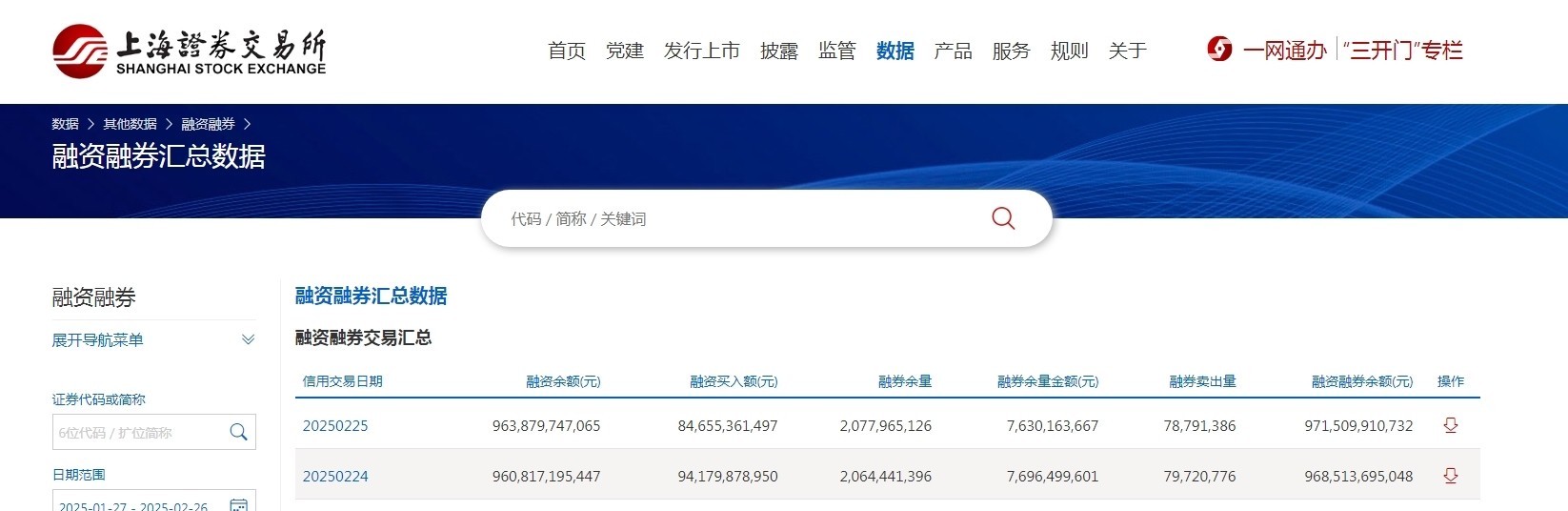
Task: Download the 20250224 row data
Action: click(1450, 476)
